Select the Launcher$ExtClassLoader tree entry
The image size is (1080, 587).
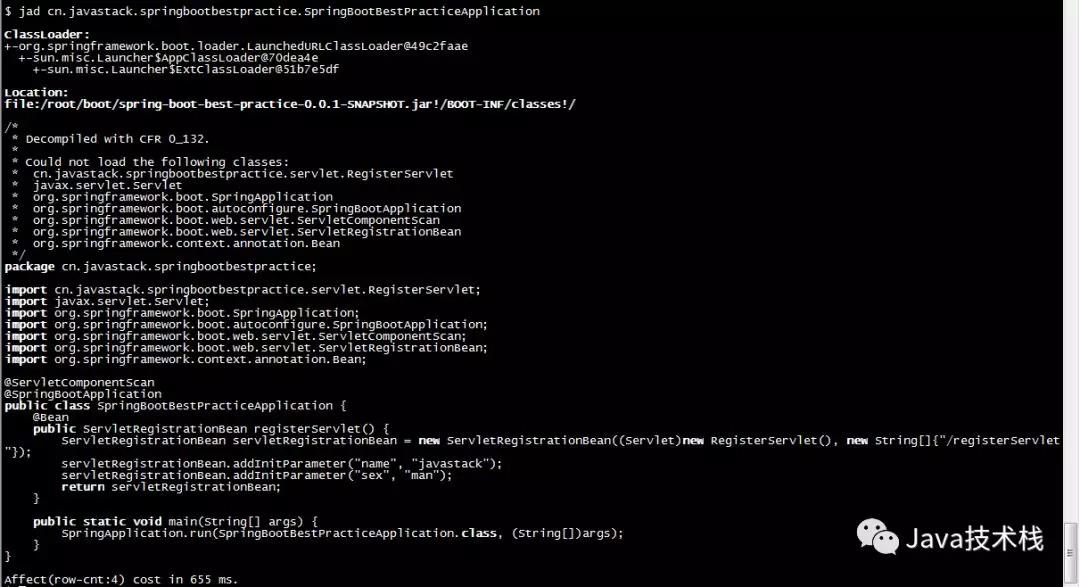point(186,70)
